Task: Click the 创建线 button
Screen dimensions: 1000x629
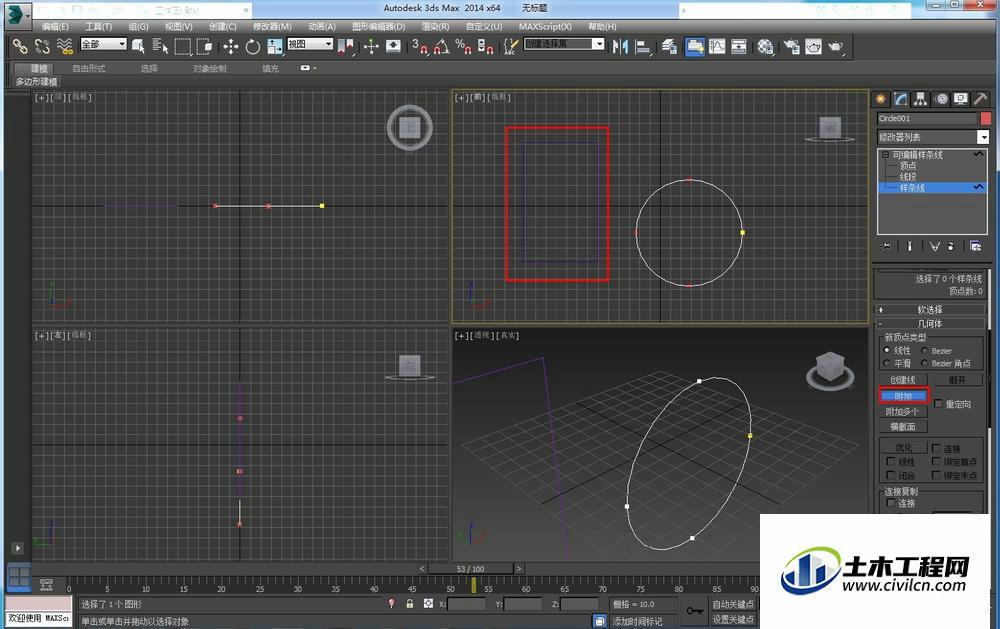Action: click(x=903, y=380)
